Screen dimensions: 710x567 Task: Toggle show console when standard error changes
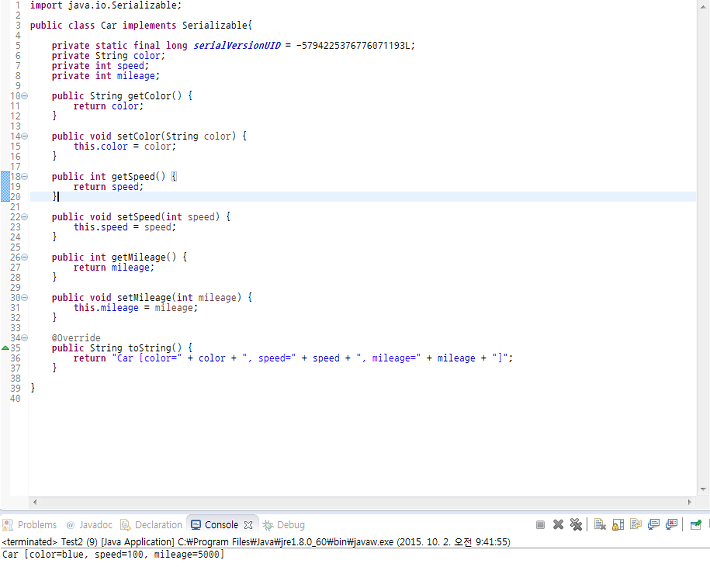(x=672, y=524)
